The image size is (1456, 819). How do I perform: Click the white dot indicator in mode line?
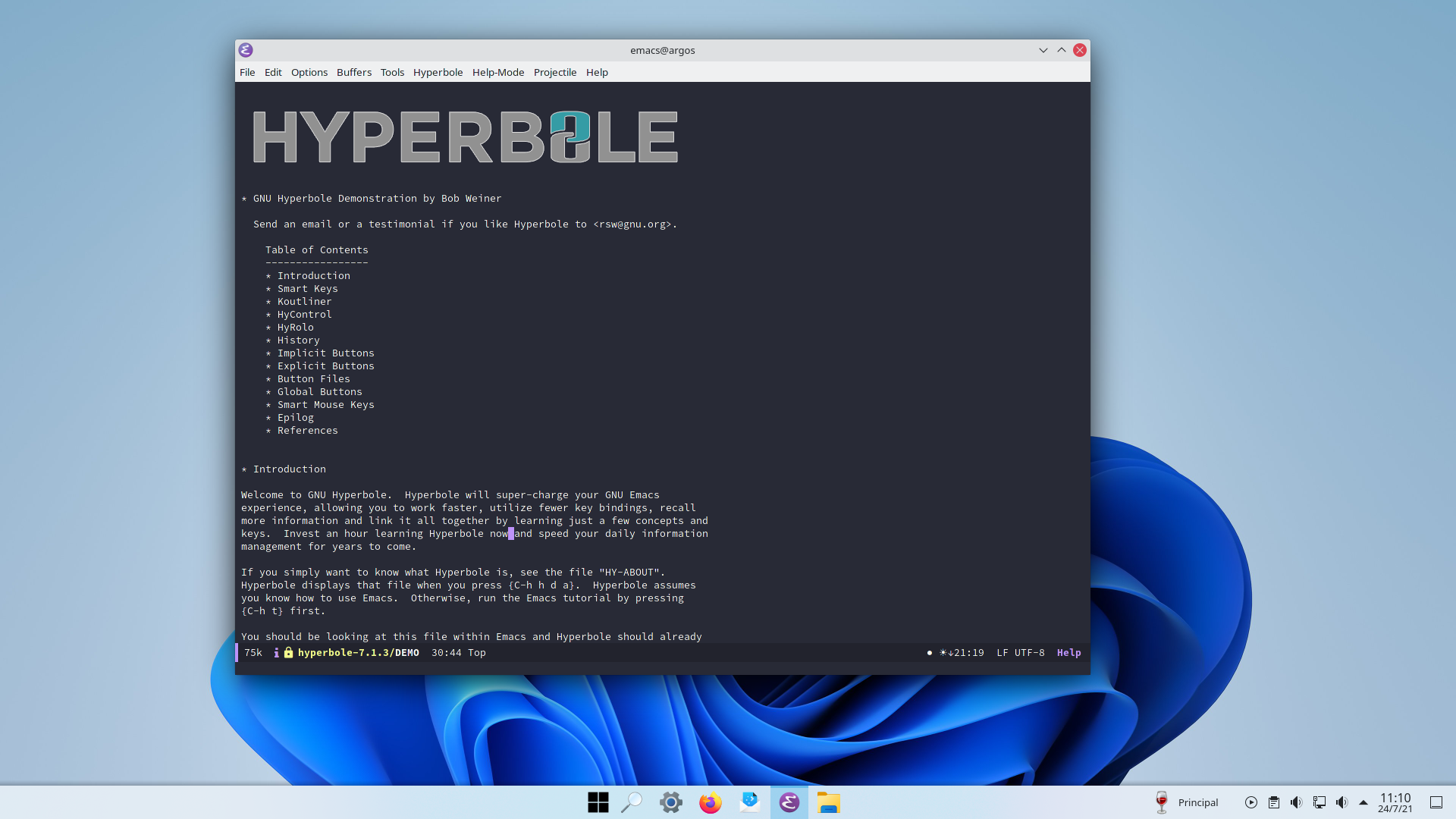(930, 653)
